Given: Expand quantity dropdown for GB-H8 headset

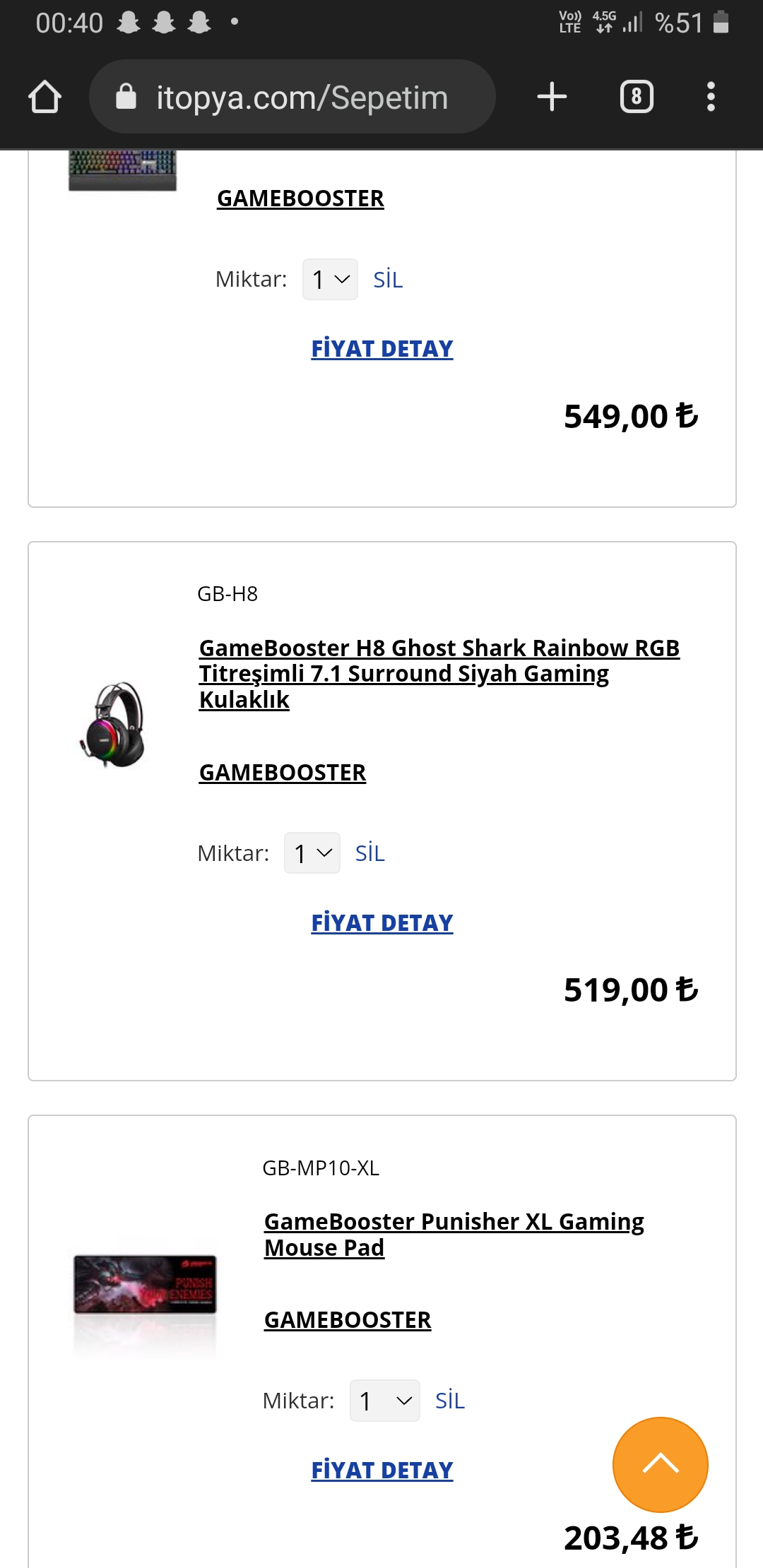Looking at the screenshot, I should (312, 853).
